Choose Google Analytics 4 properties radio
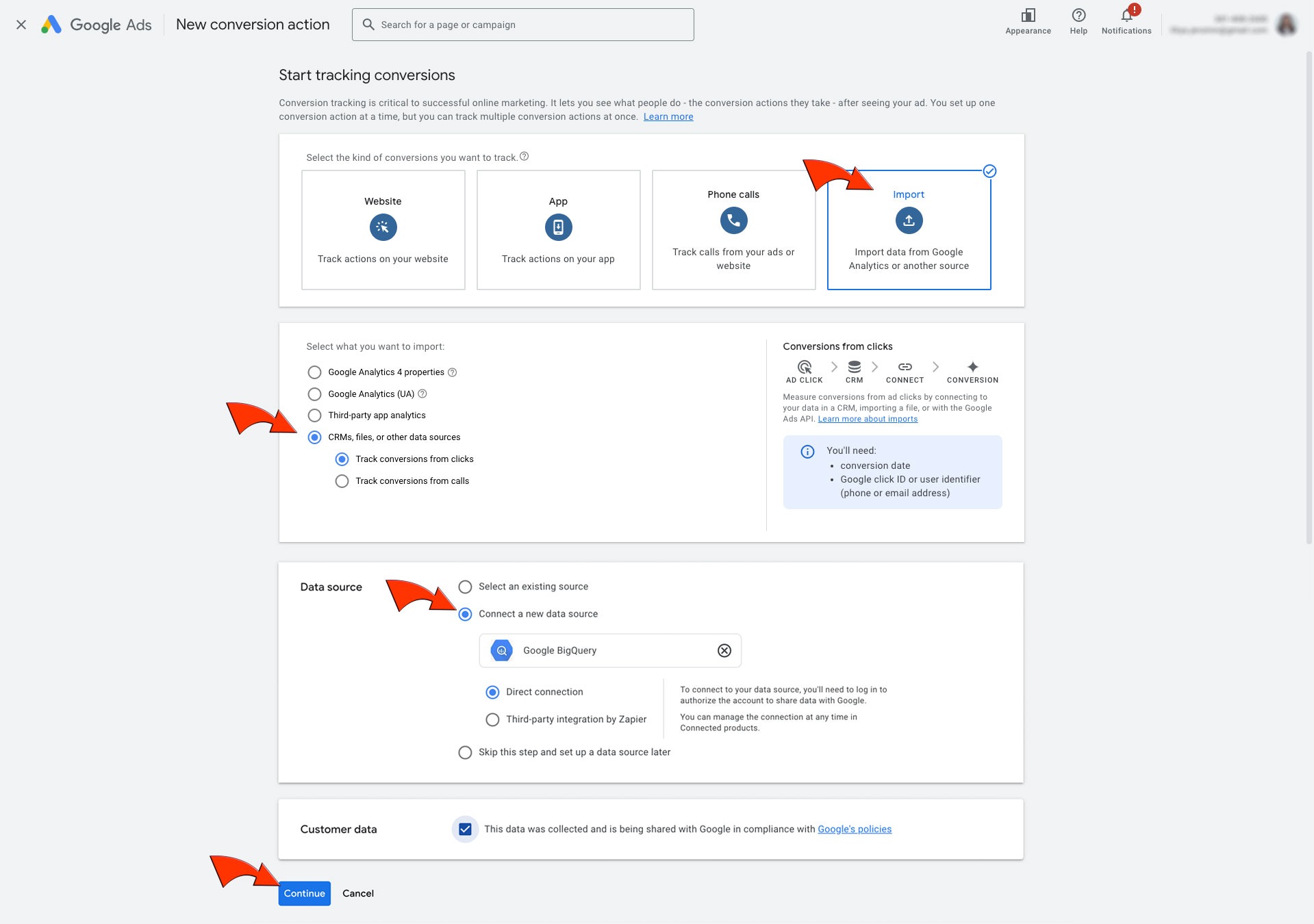1314x924 pixels. 314,372
